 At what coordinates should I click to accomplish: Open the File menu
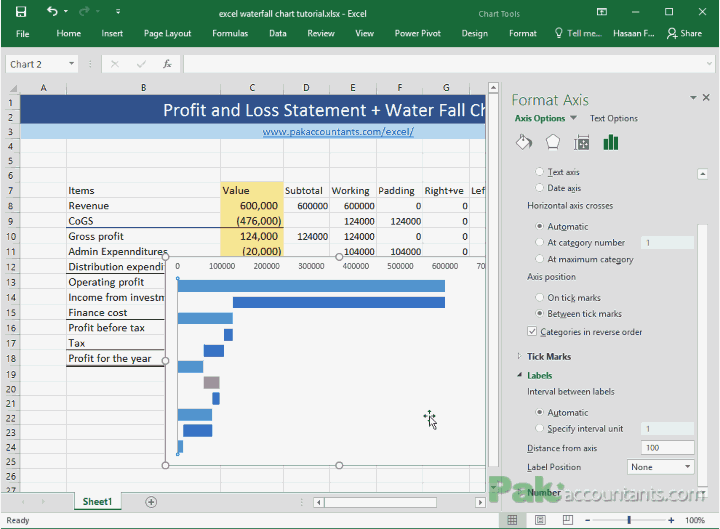pyautogui.click(x=22, y=34)
